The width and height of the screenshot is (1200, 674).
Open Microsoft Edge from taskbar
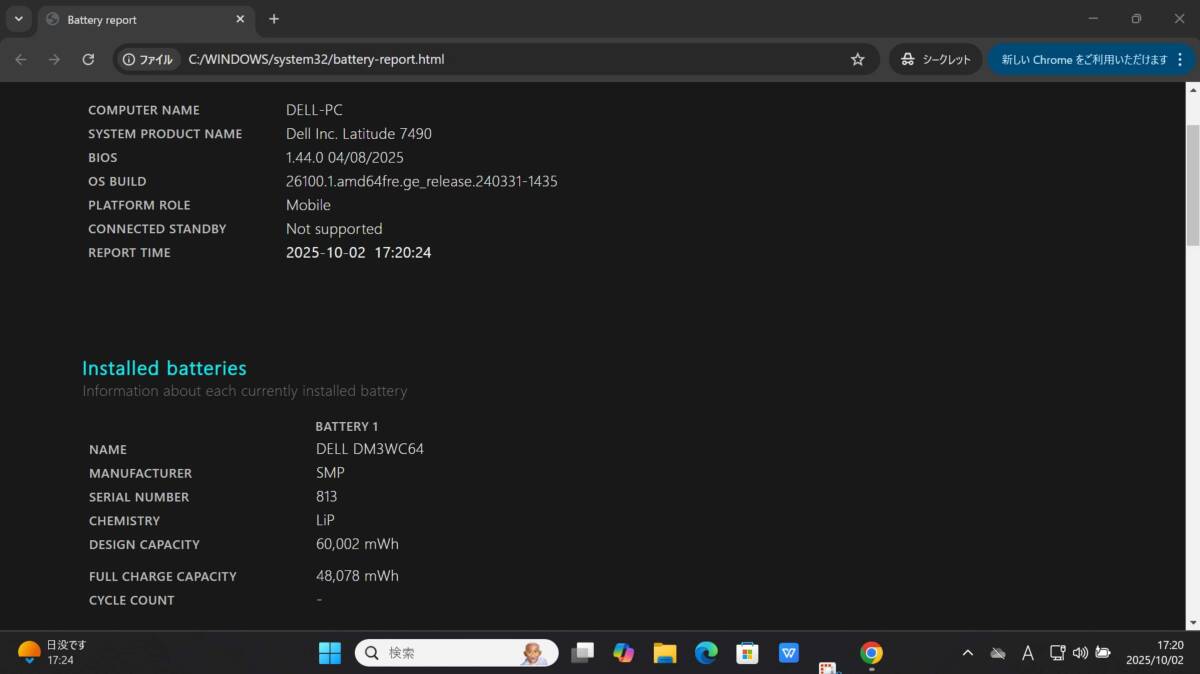tap(706, 653)
